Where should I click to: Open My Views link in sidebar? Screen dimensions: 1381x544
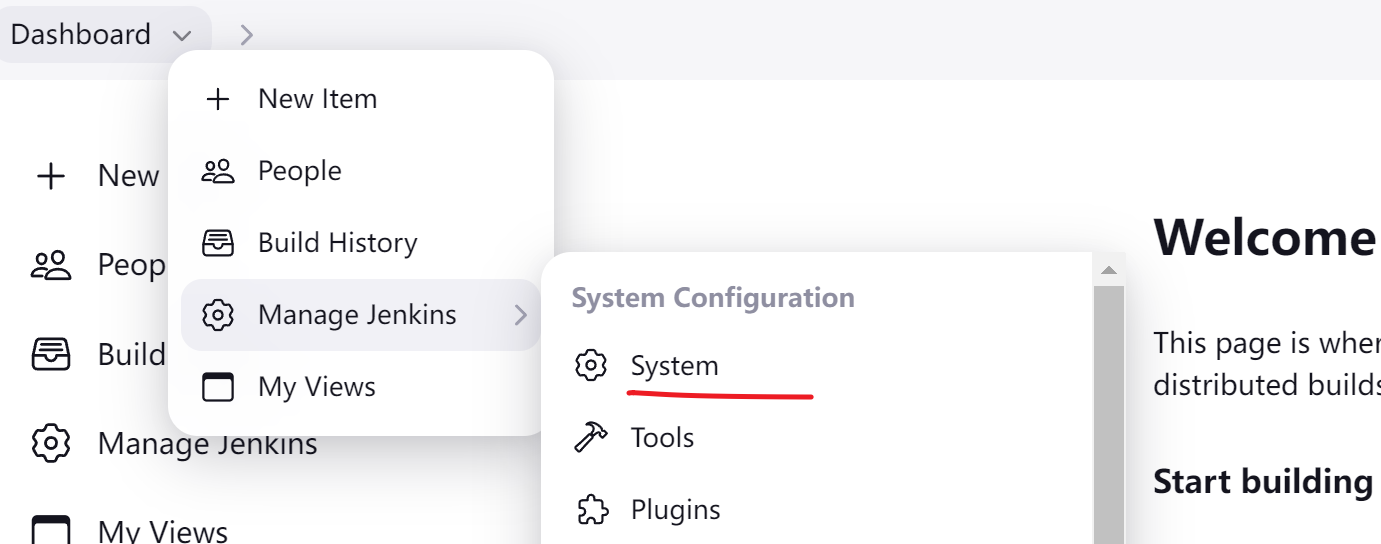tap(162, 531)
